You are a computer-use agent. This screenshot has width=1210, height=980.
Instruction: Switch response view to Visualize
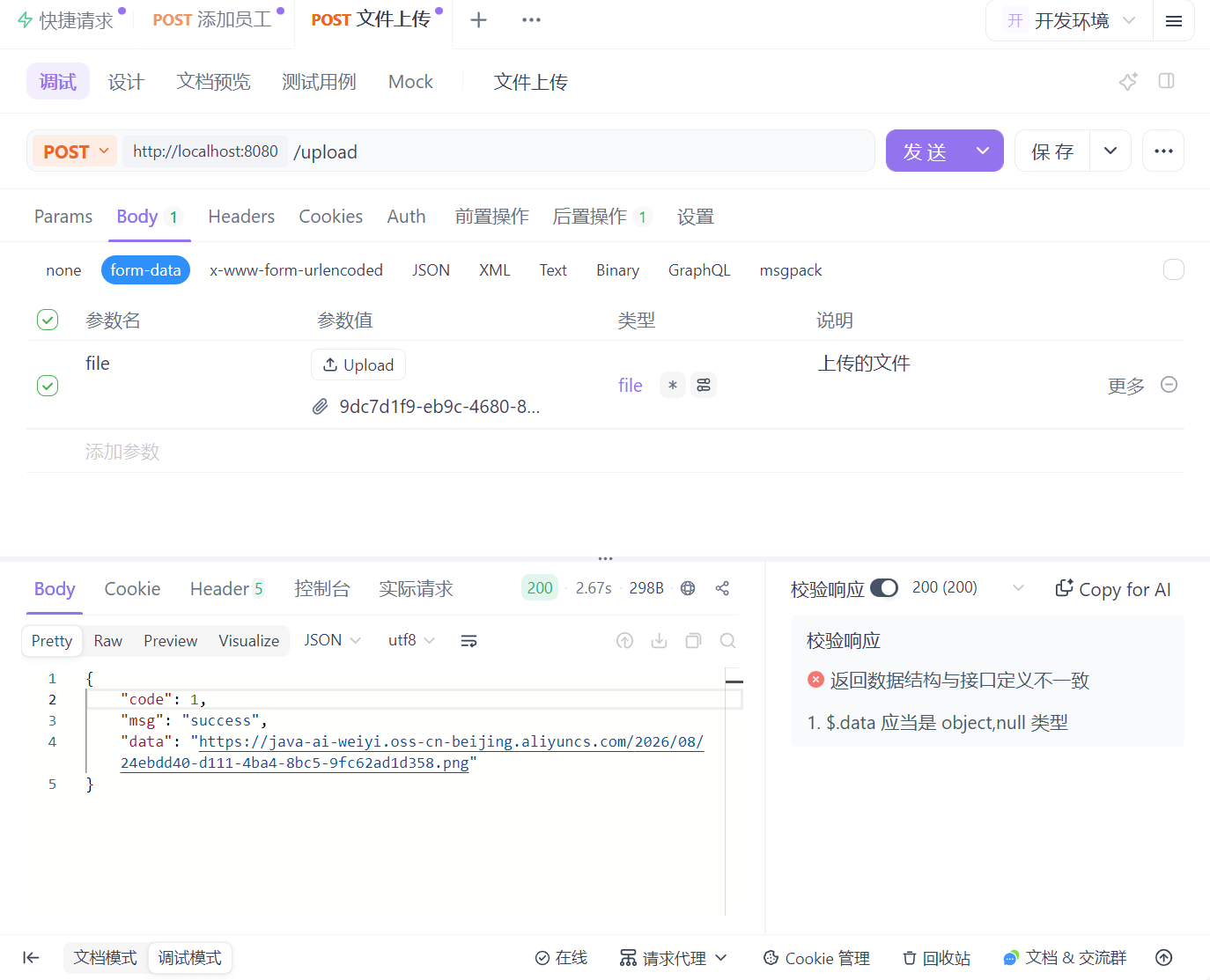tap(249, 641)
